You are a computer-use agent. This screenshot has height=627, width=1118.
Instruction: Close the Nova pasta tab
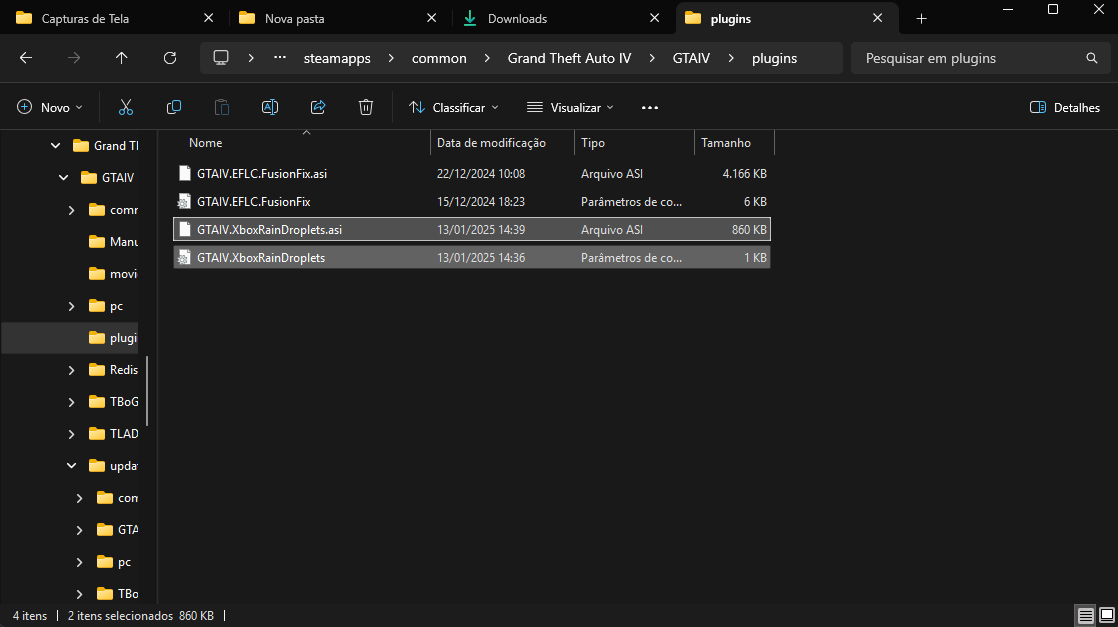click(431, 18)
